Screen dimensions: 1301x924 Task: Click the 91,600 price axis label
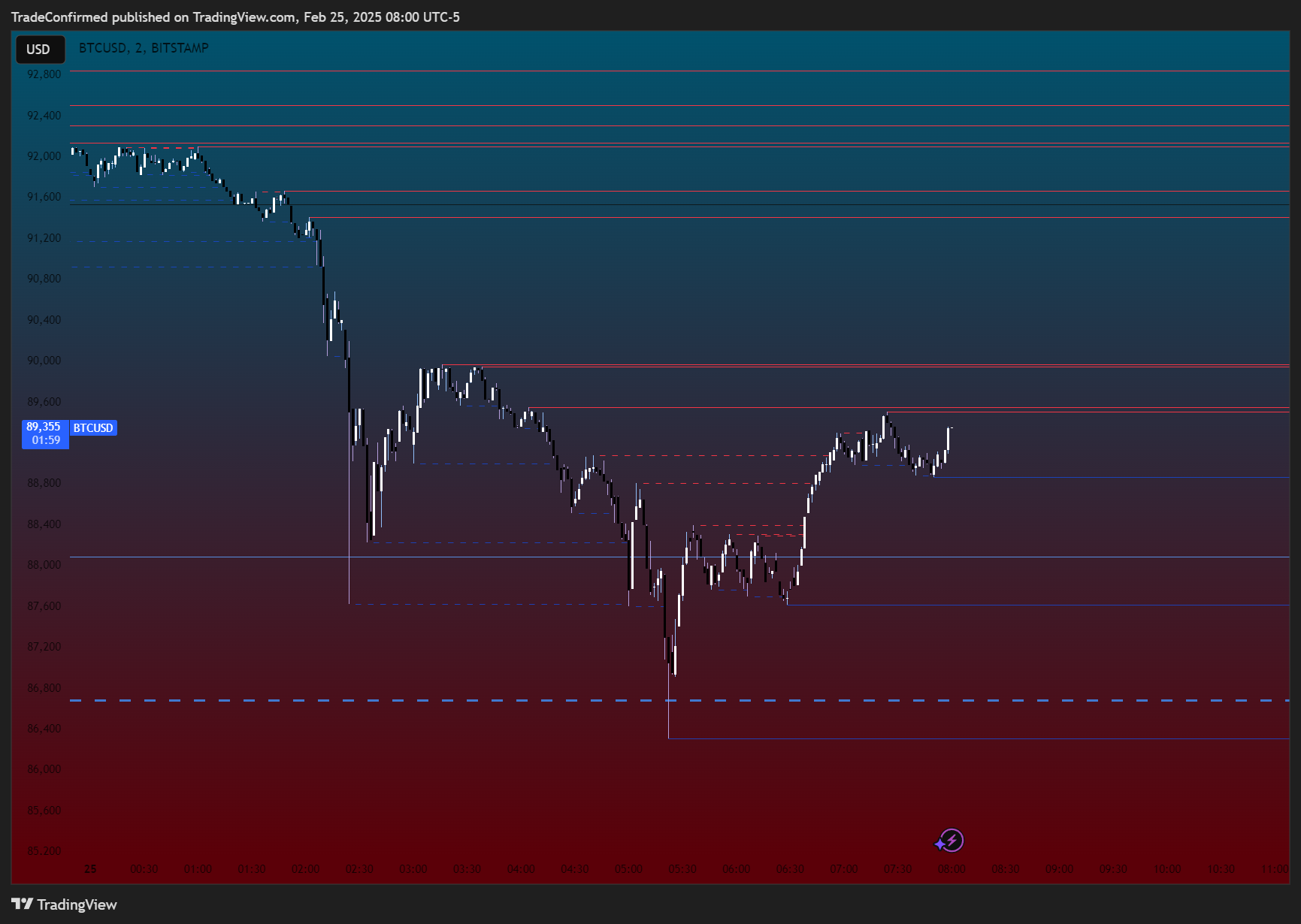pos(44,197)
